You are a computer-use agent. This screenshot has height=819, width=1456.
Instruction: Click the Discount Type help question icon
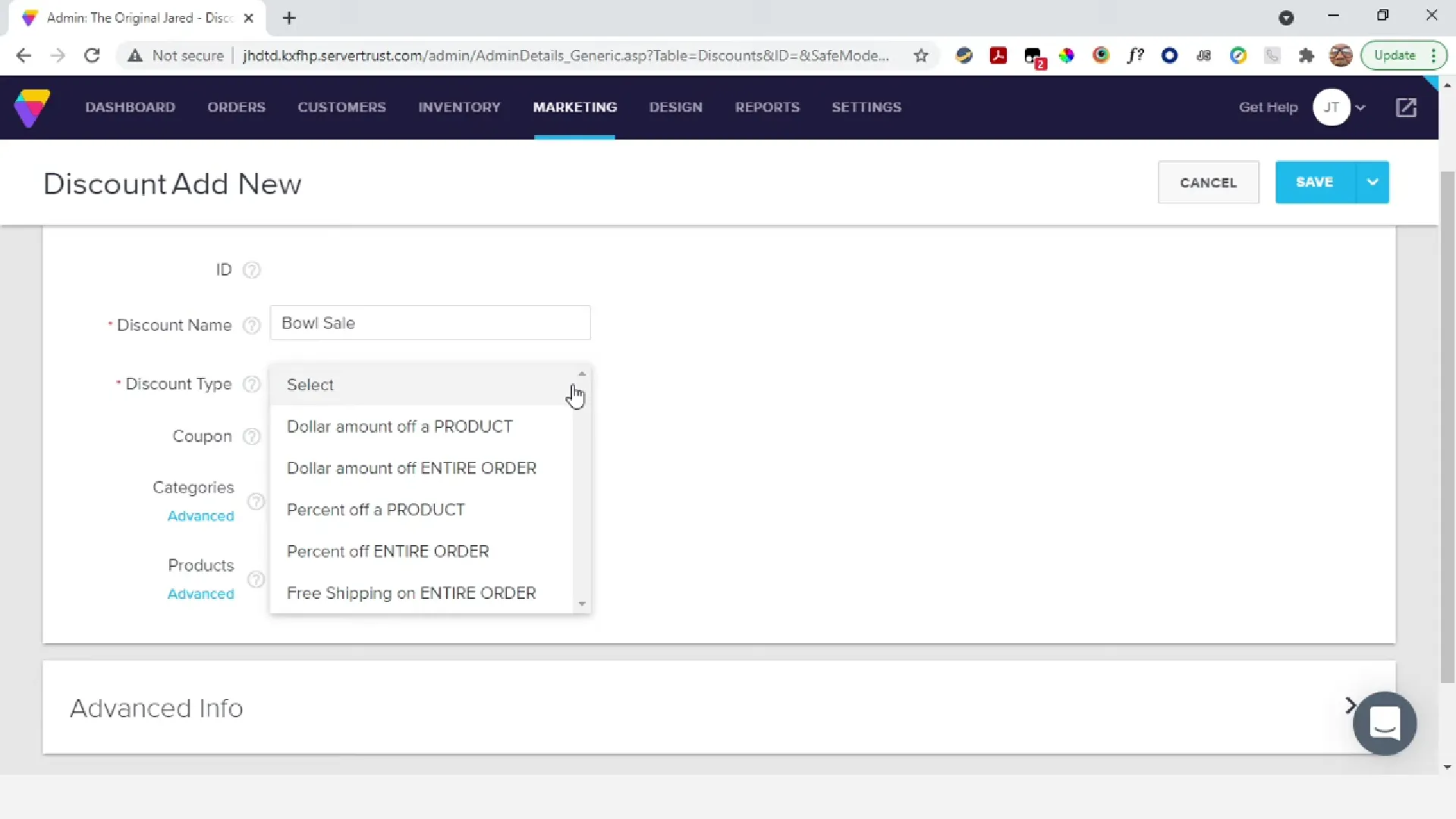251,385
